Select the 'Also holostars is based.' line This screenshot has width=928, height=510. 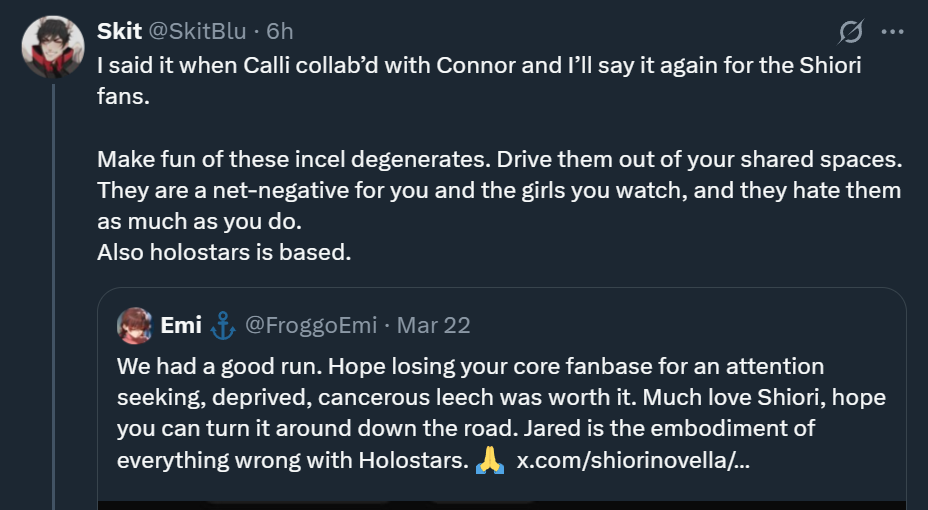click(x=224, y=252)
